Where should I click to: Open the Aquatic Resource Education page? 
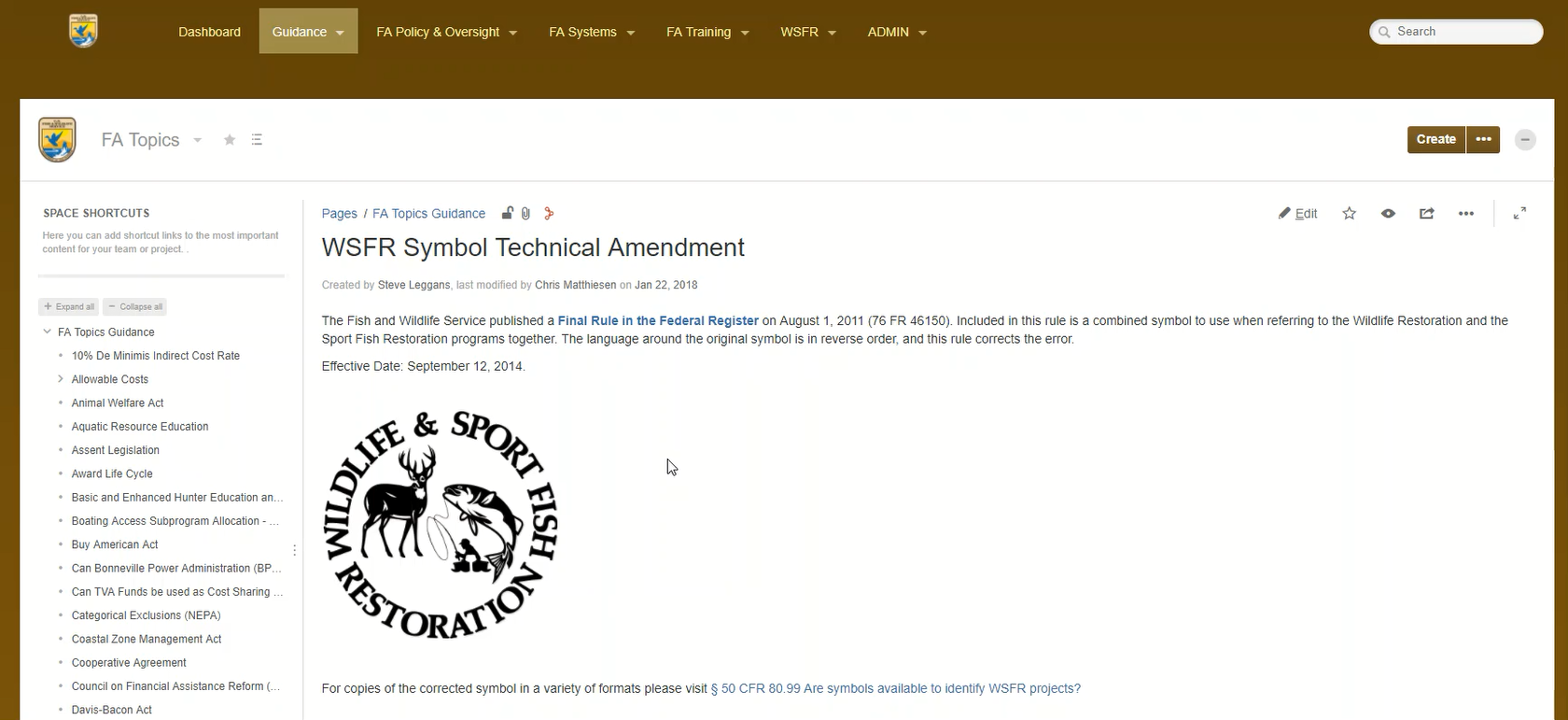click(140, 427)
